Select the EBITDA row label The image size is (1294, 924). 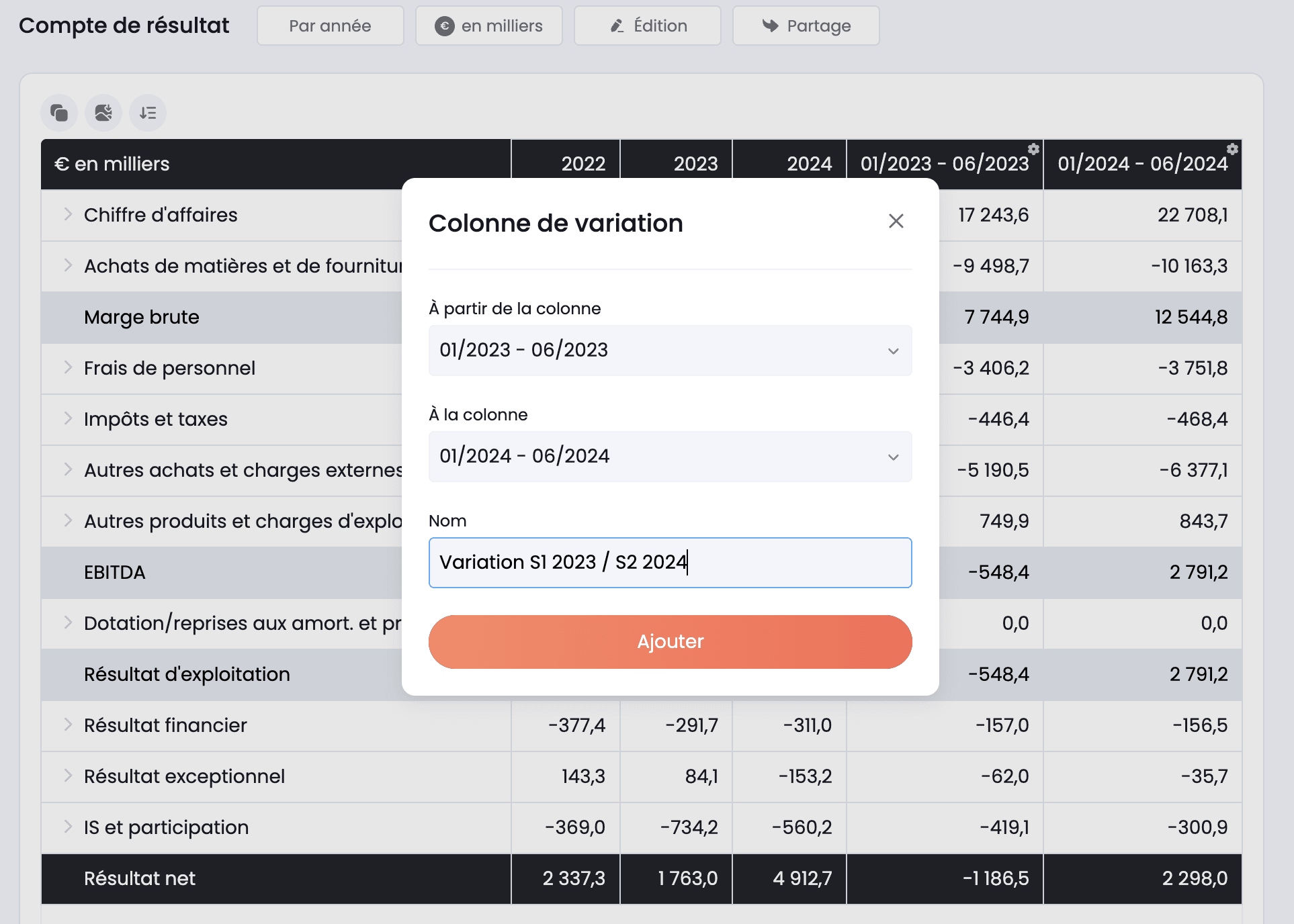pyautogui.click(x=115, y=572)
